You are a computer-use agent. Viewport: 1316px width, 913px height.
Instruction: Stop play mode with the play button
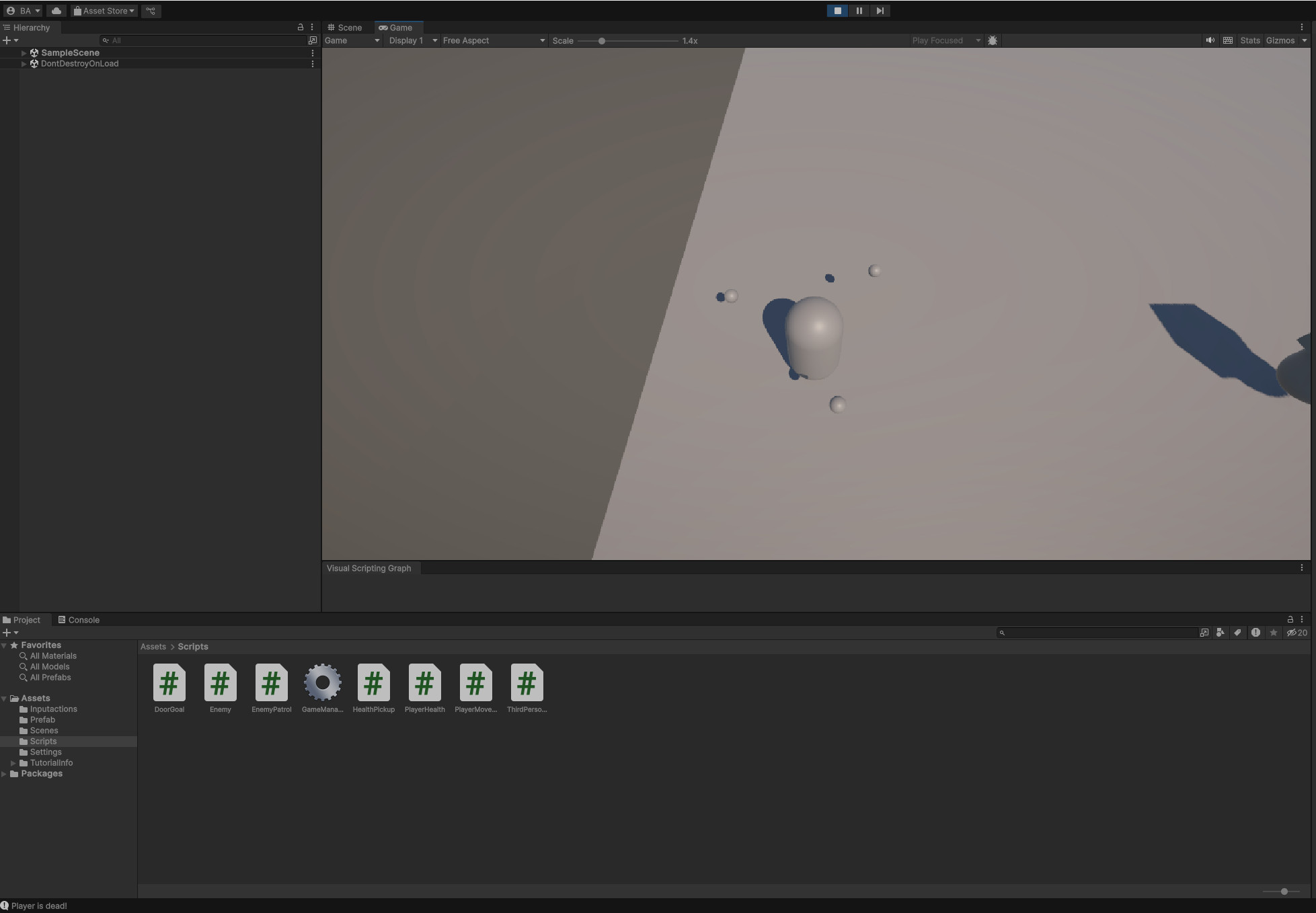pos(837,11)
